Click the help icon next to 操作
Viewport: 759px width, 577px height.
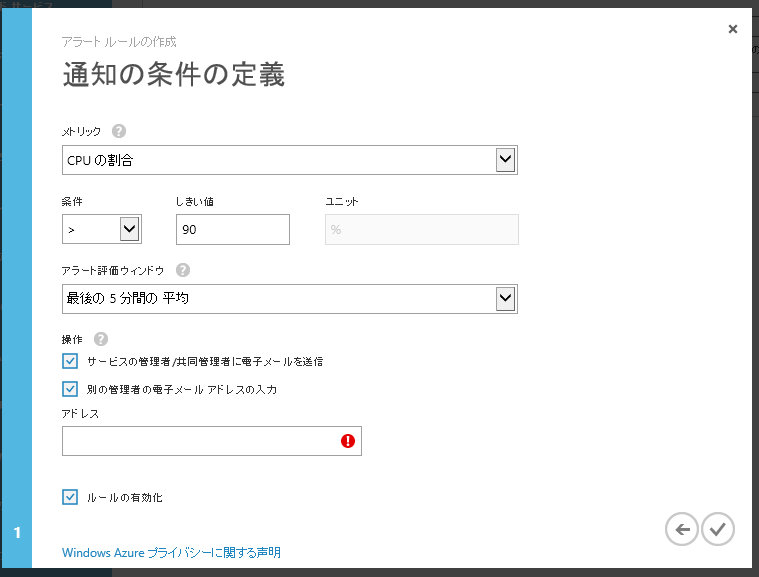(101, 340)
